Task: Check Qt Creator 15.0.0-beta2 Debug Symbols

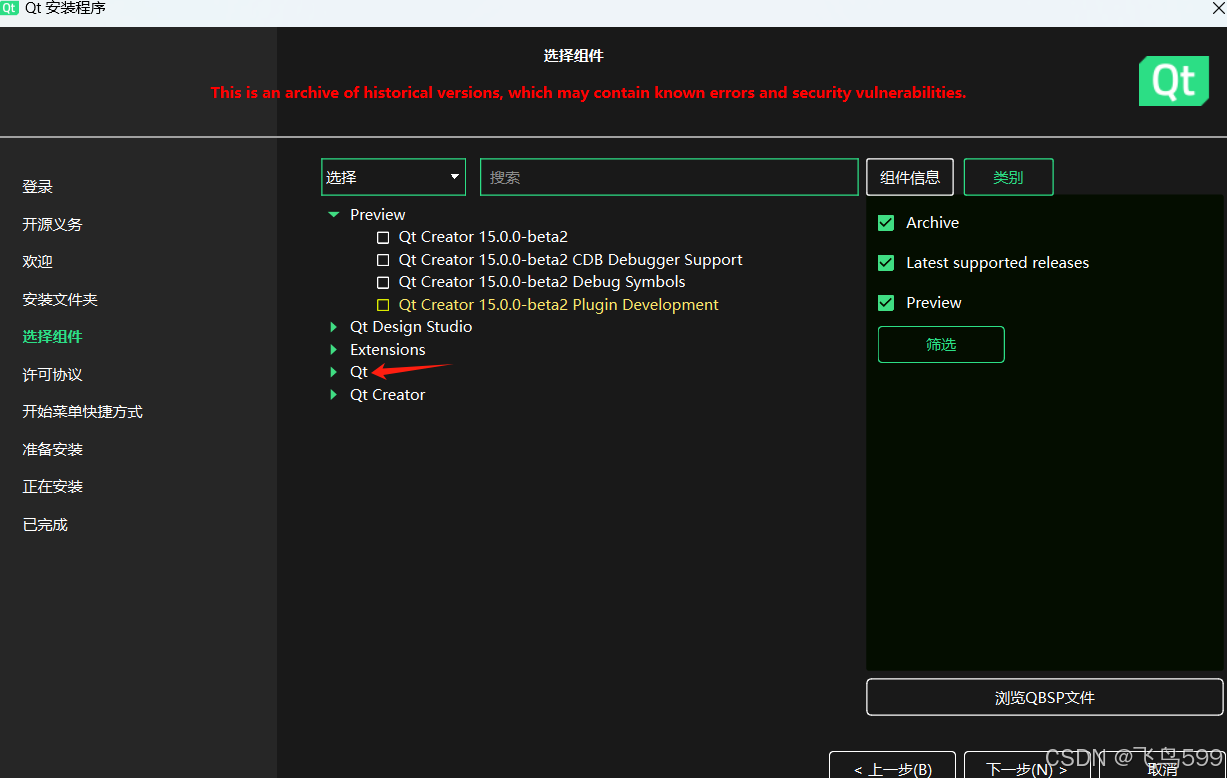Action: coord(383,283)
